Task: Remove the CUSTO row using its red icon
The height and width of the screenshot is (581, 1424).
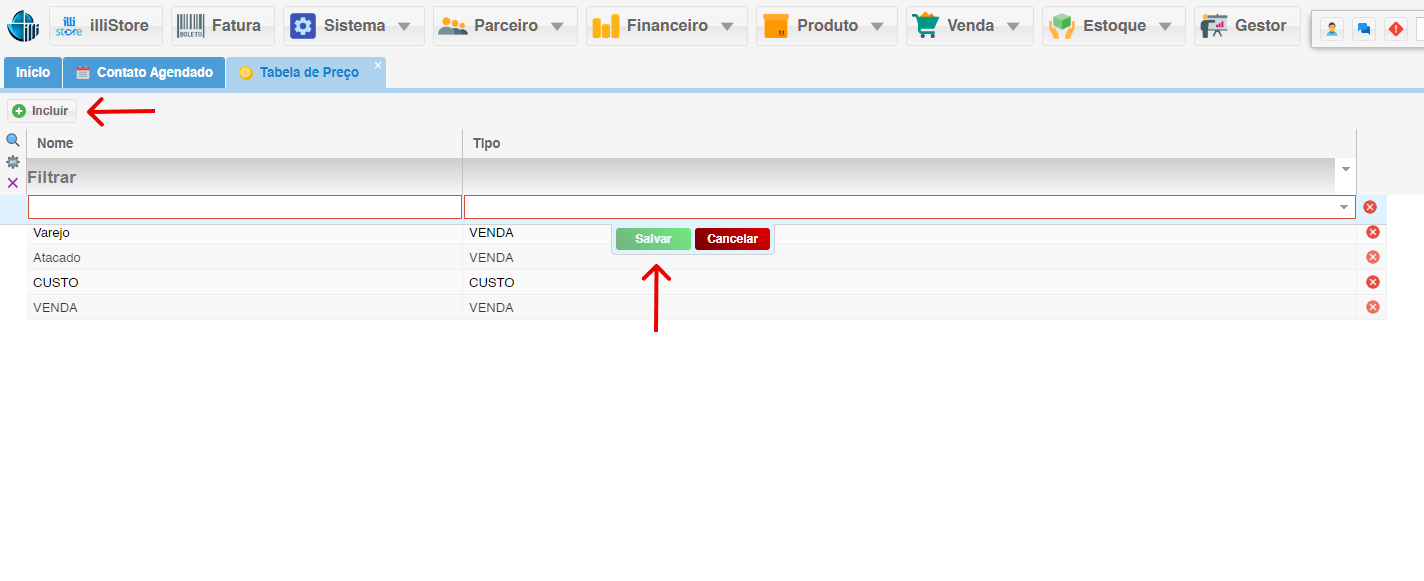Action: point(1372,282)
